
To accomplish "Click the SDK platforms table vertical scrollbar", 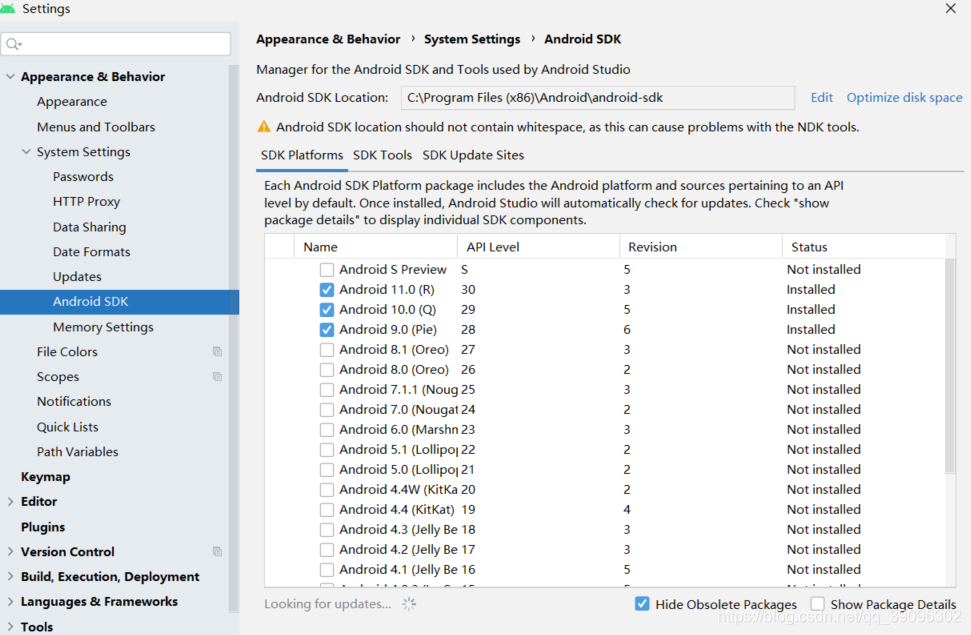I will coord(950,367).
